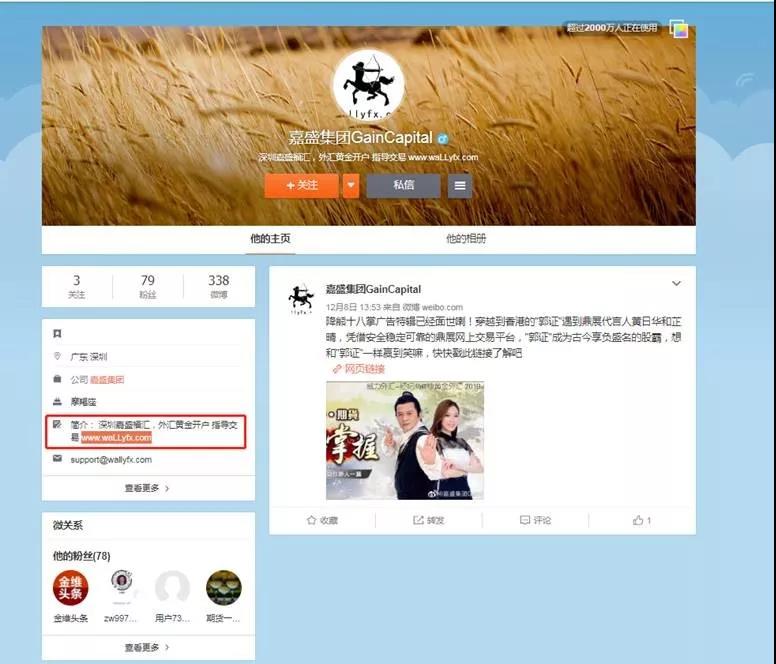Expand the chevron menu on the post
776x664 pixels.
coord(676,284)
